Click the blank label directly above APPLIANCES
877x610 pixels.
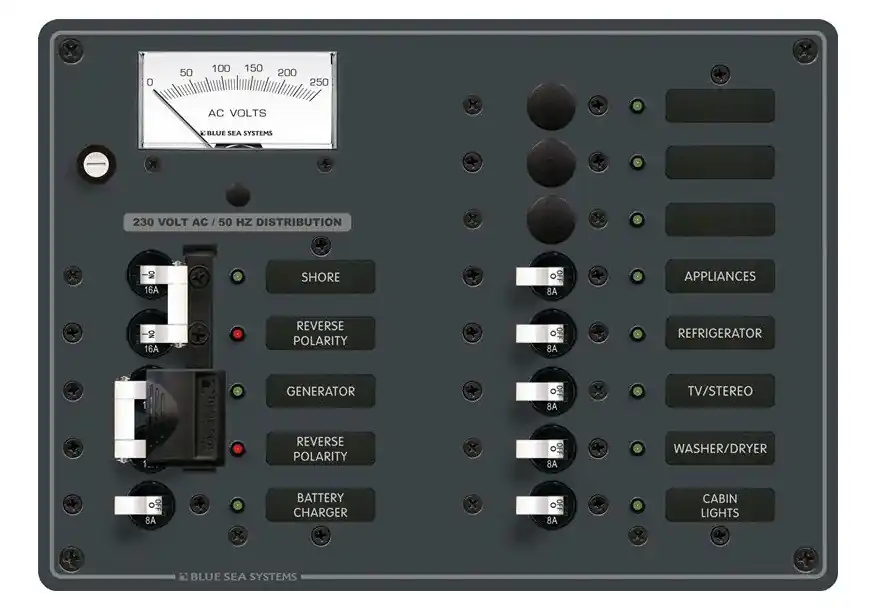(x=720, y=219)
